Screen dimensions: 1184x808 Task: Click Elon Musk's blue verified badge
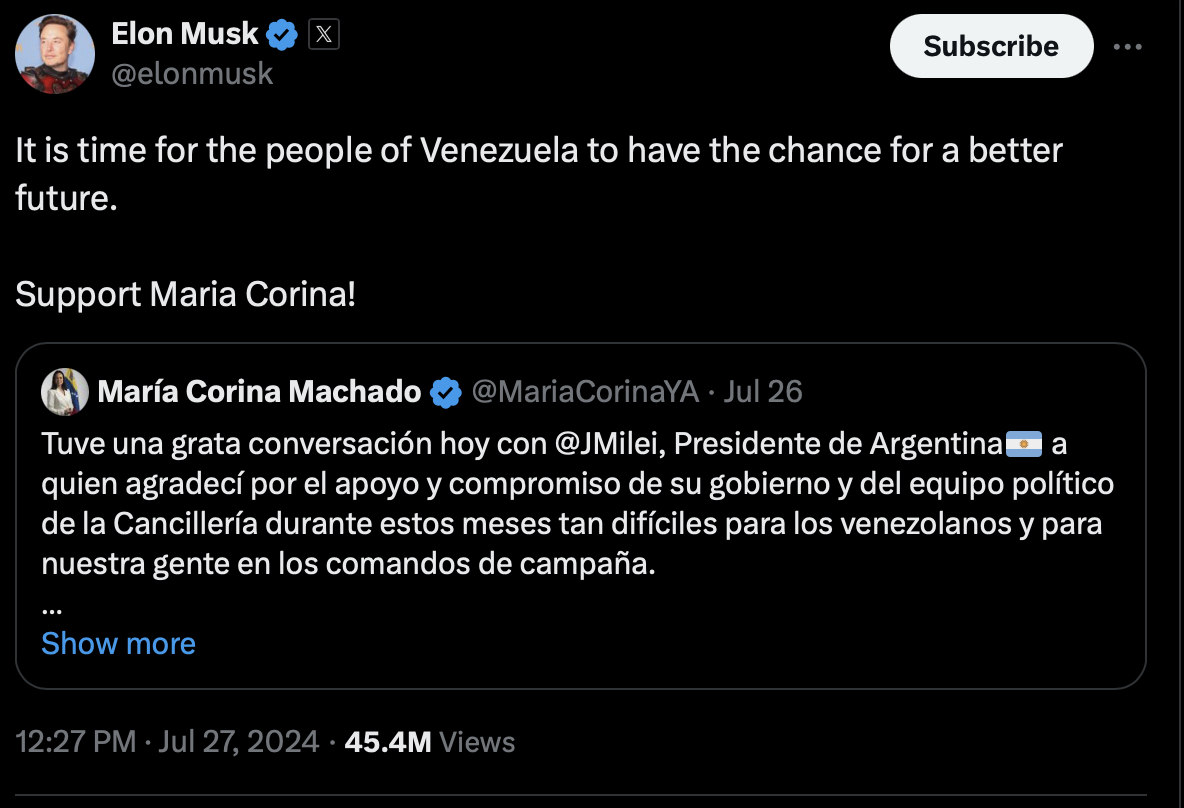283,36
